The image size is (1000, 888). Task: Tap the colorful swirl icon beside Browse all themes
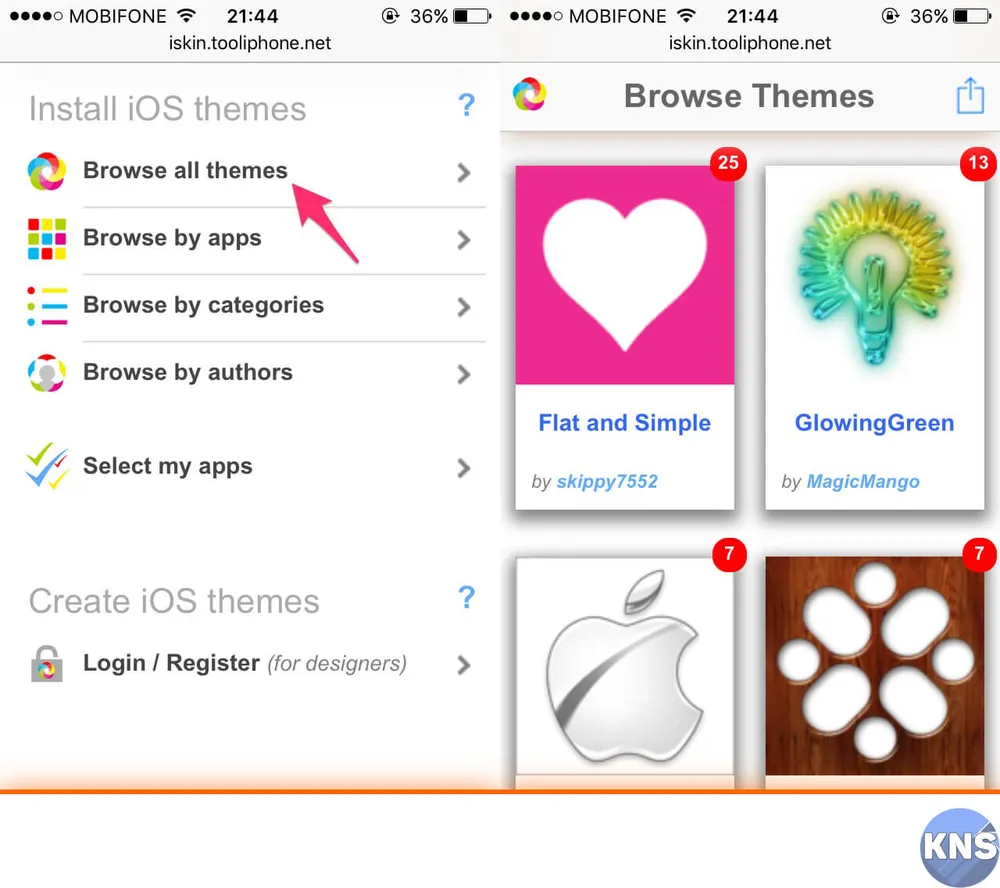coord(47,172)
